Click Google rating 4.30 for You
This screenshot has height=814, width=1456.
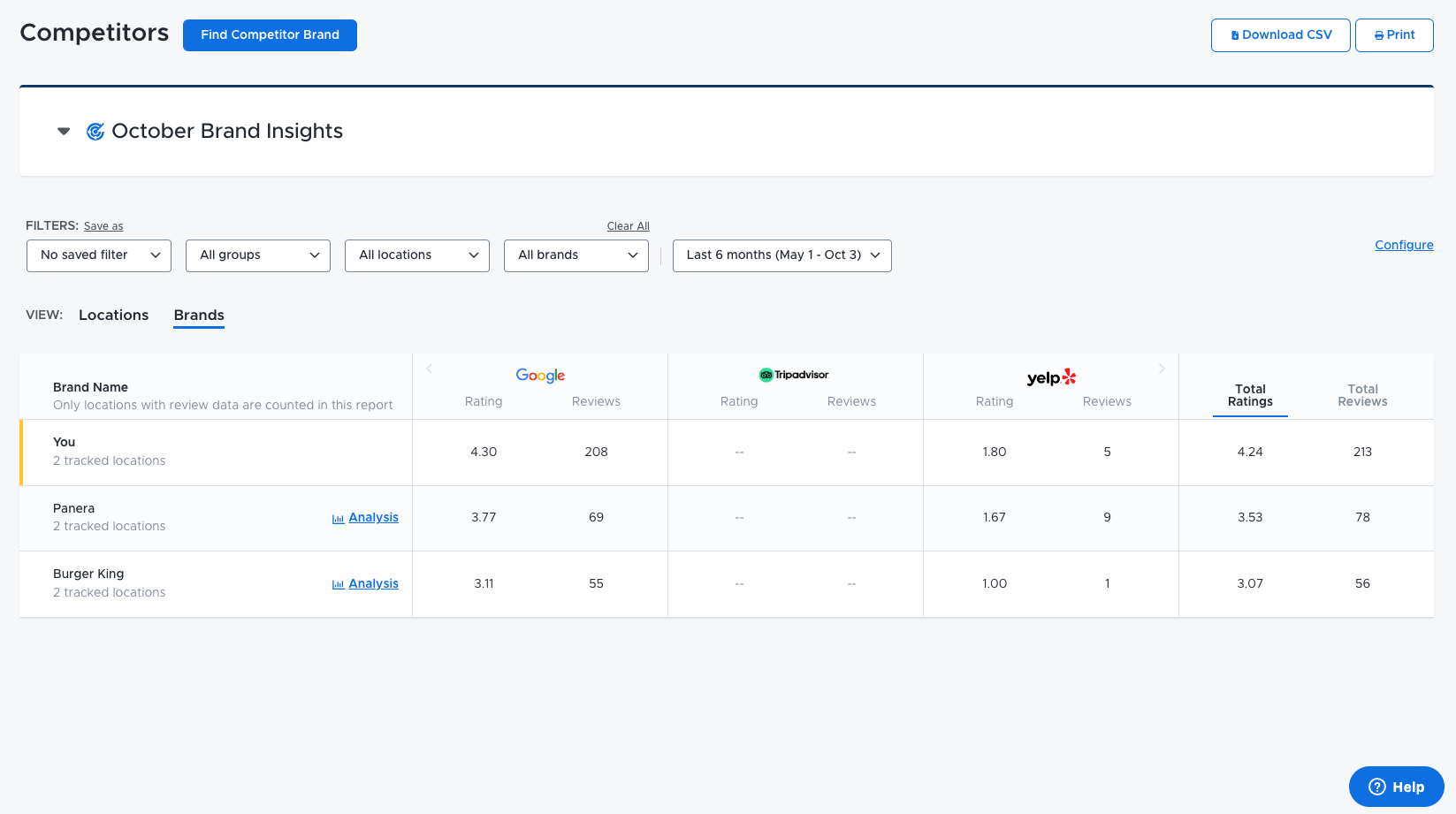click(484, 452)
